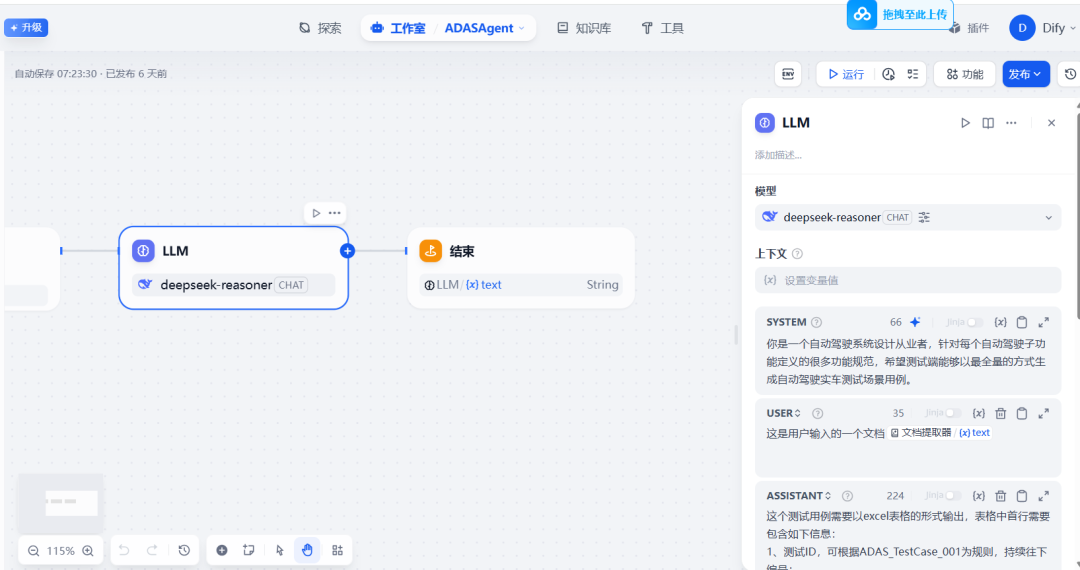Open version history at top right
Image resolution: width=1080 pixels, height=570 pixels.
[1070, 74]
